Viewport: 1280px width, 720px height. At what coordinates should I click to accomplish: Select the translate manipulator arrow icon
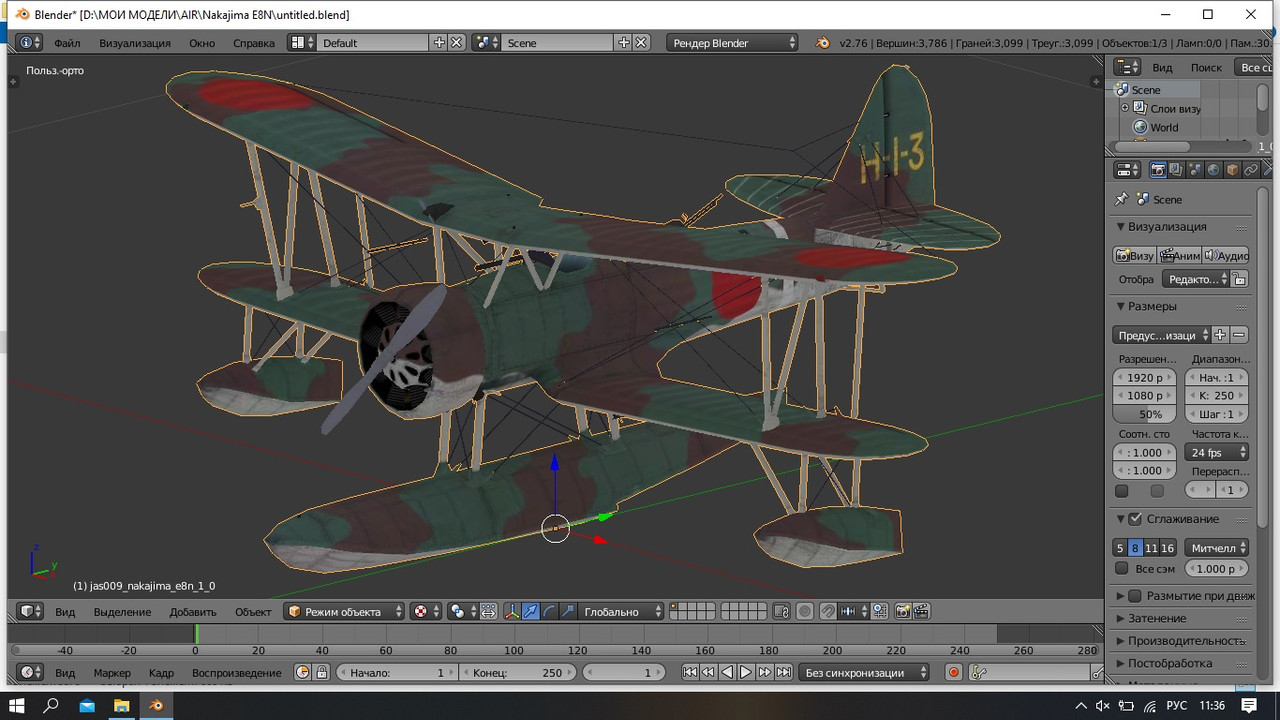pos(530,611)
